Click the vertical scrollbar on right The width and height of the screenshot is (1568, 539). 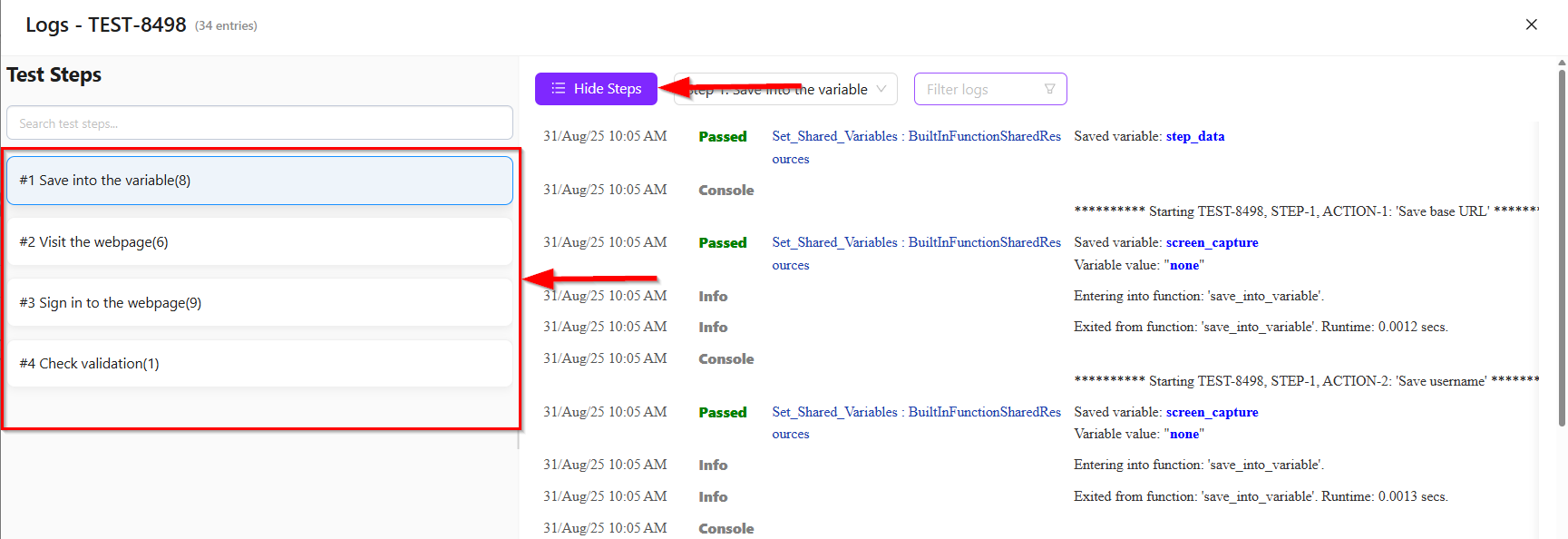[x=1562, y=245]
